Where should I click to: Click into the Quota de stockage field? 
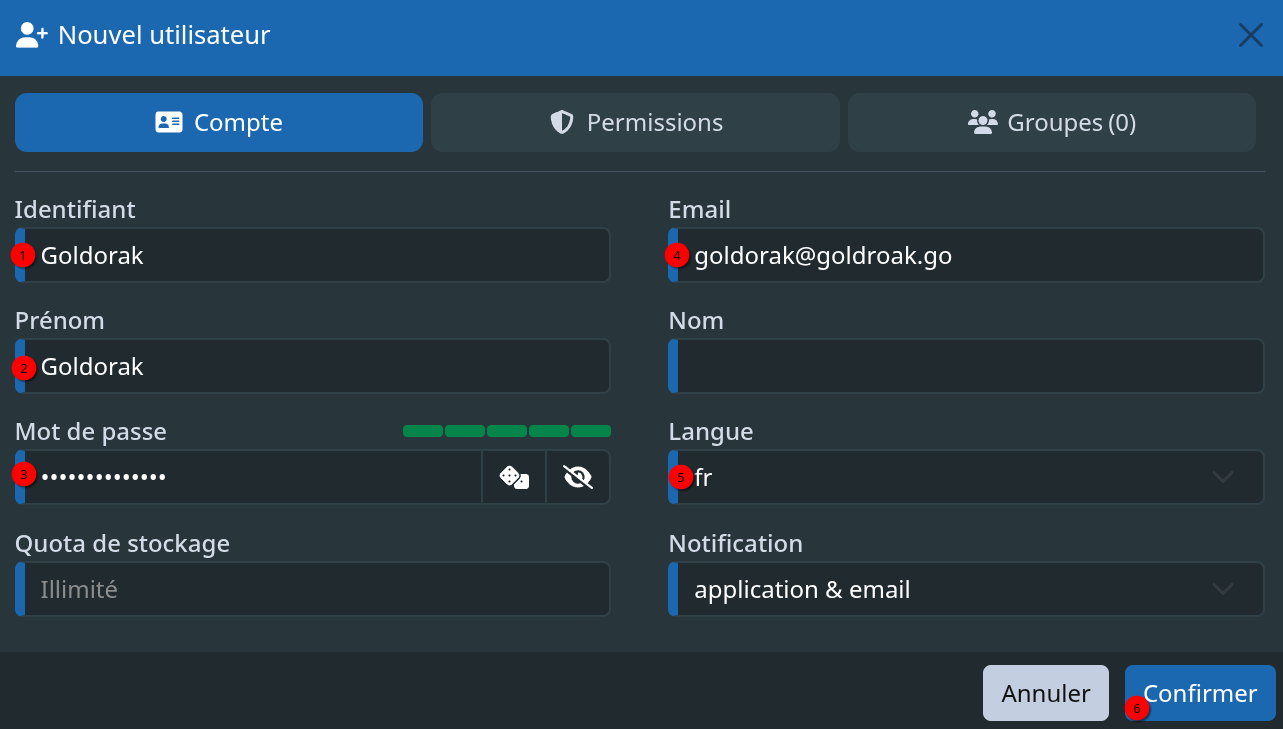pos(312,589)
